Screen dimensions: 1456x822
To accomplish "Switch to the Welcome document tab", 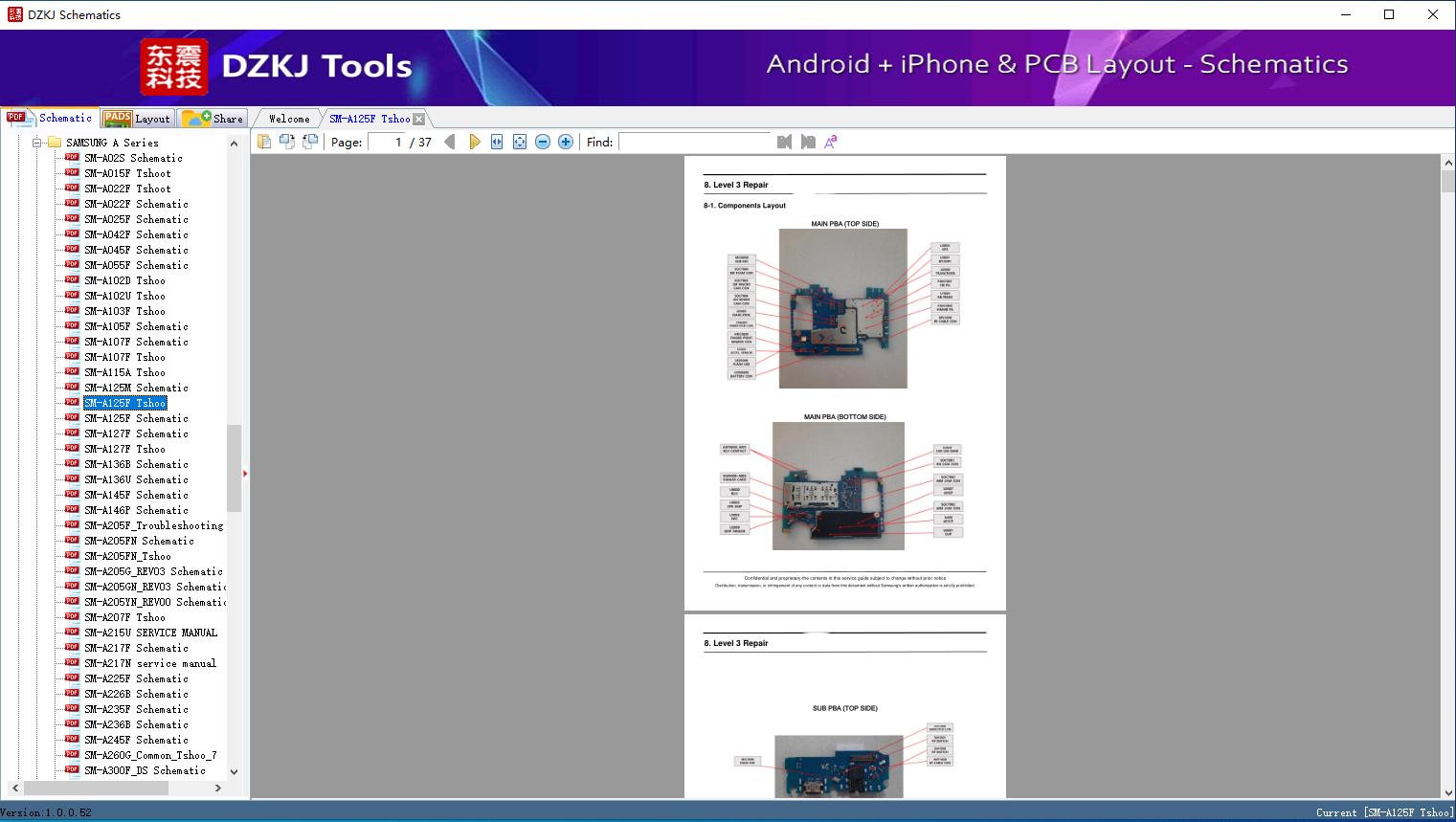I will coord(289,119).
